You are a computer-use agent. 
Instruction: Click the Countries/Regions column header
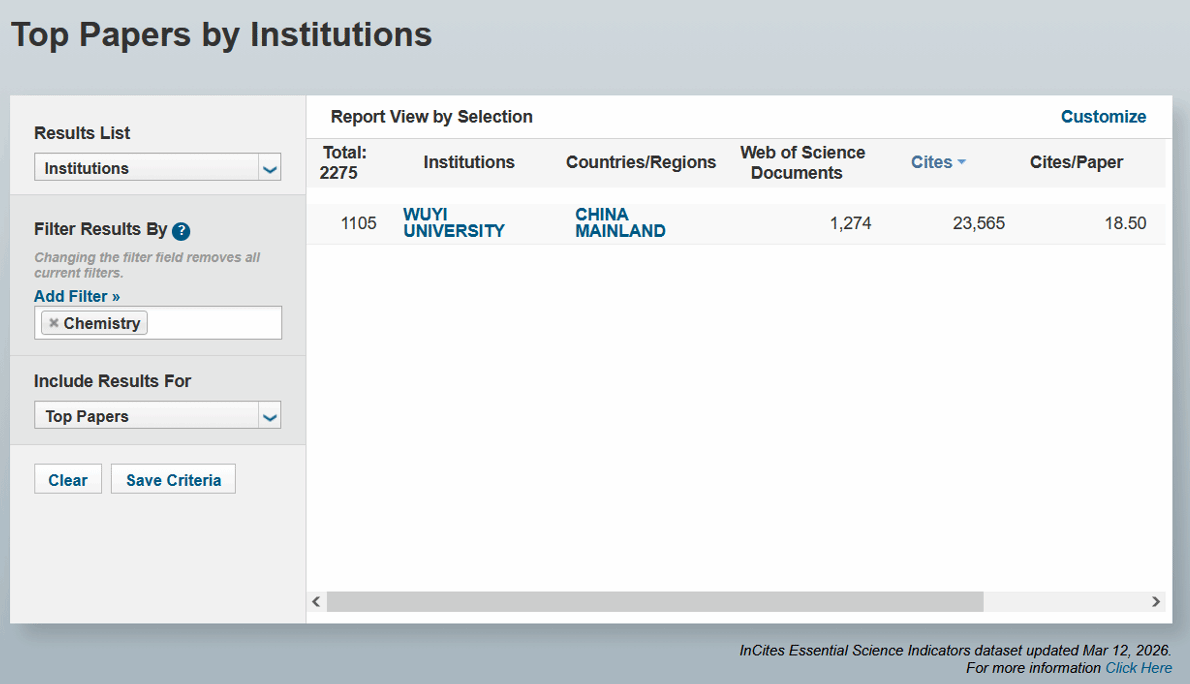point(641,162)
